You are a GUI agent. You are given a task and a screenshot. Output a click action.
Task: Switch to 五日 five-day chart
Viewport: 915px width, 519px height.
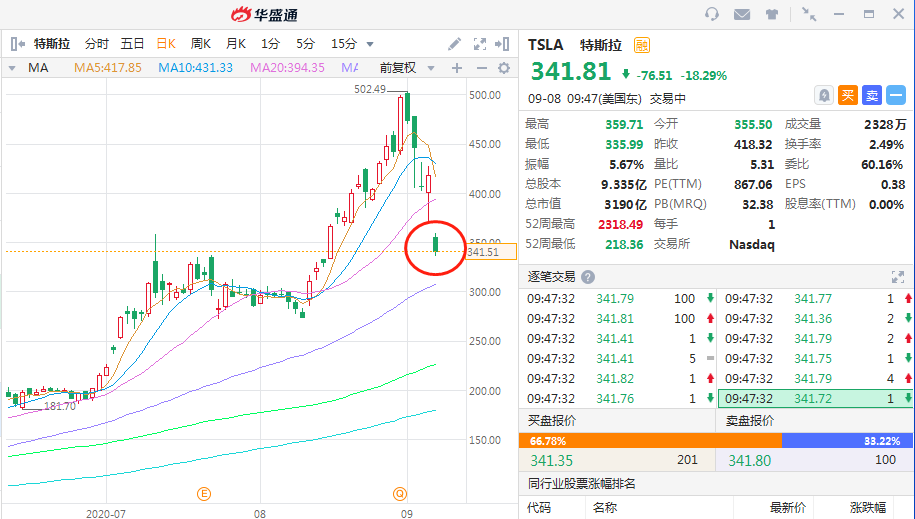click(132, 44)
